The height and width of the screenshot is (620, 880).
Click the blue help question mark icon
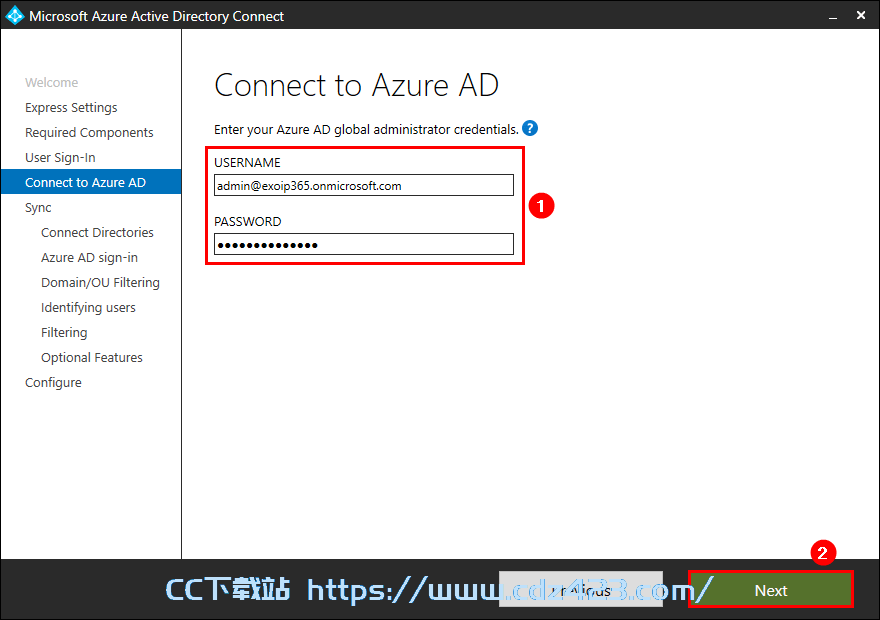(530, 128)
